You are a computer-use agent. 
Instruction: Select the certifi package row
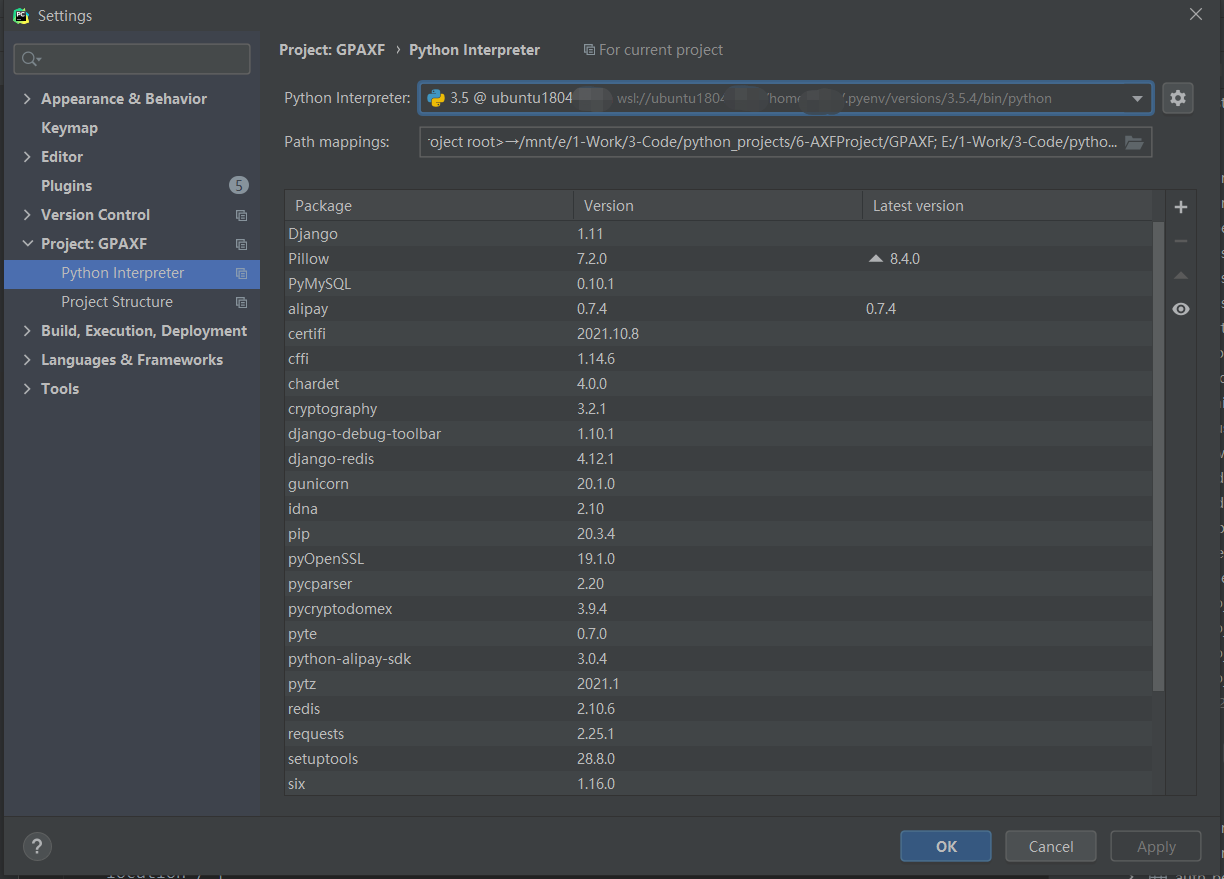pos(718,334)
